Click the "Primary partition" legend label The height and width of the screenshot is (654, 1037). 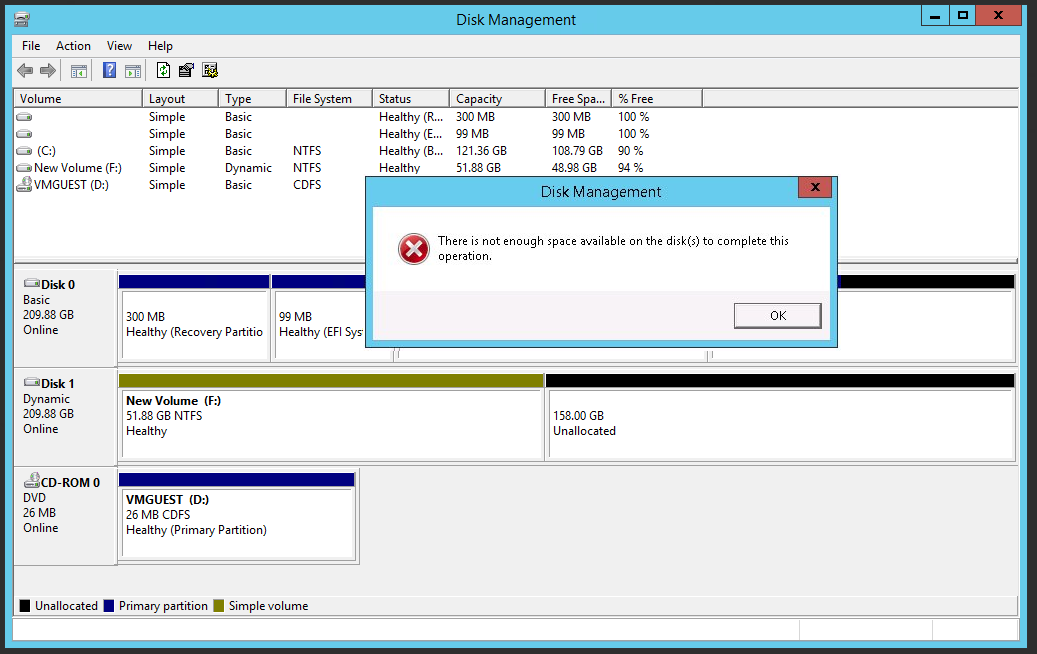click(x=163, y=606)
